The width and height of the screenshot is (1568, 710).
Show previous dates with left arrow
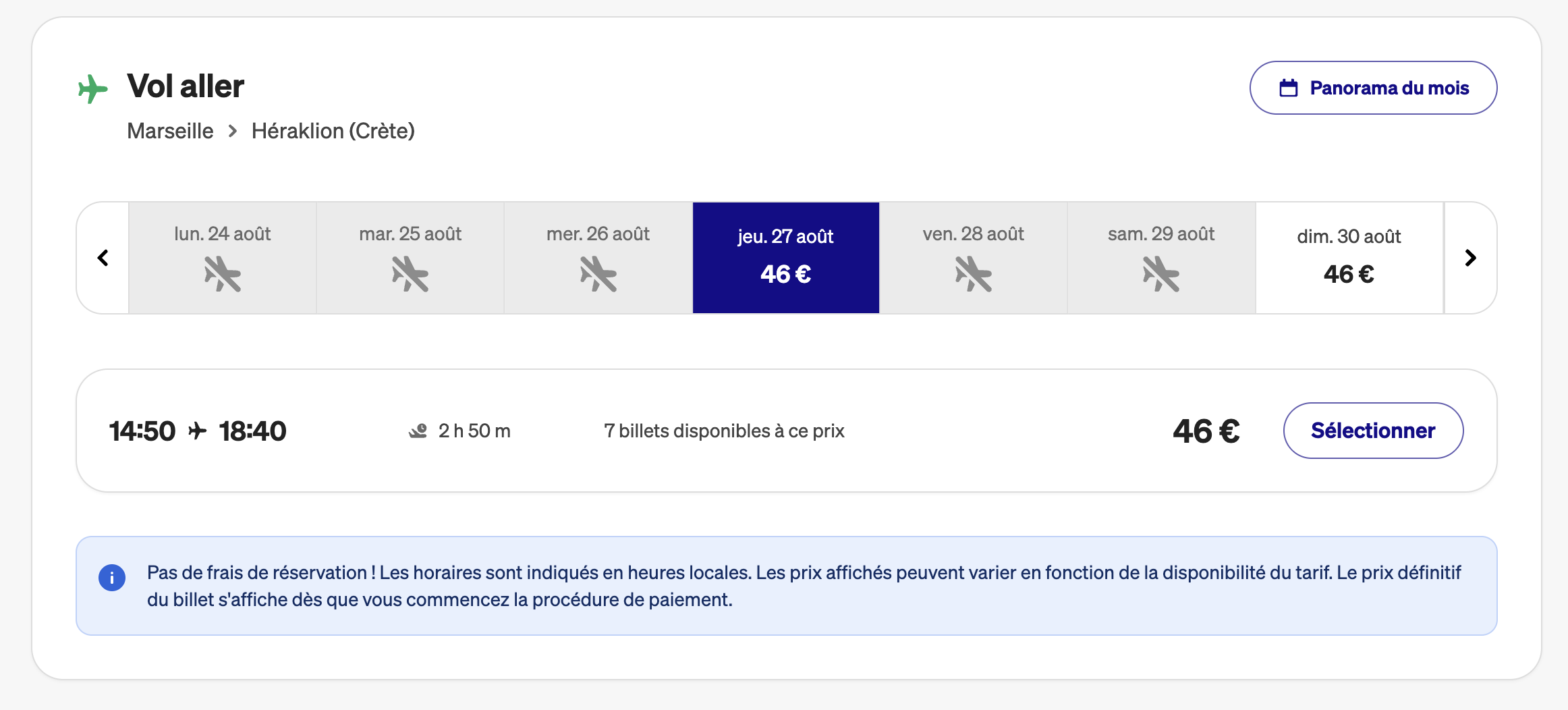coord(103,258)
